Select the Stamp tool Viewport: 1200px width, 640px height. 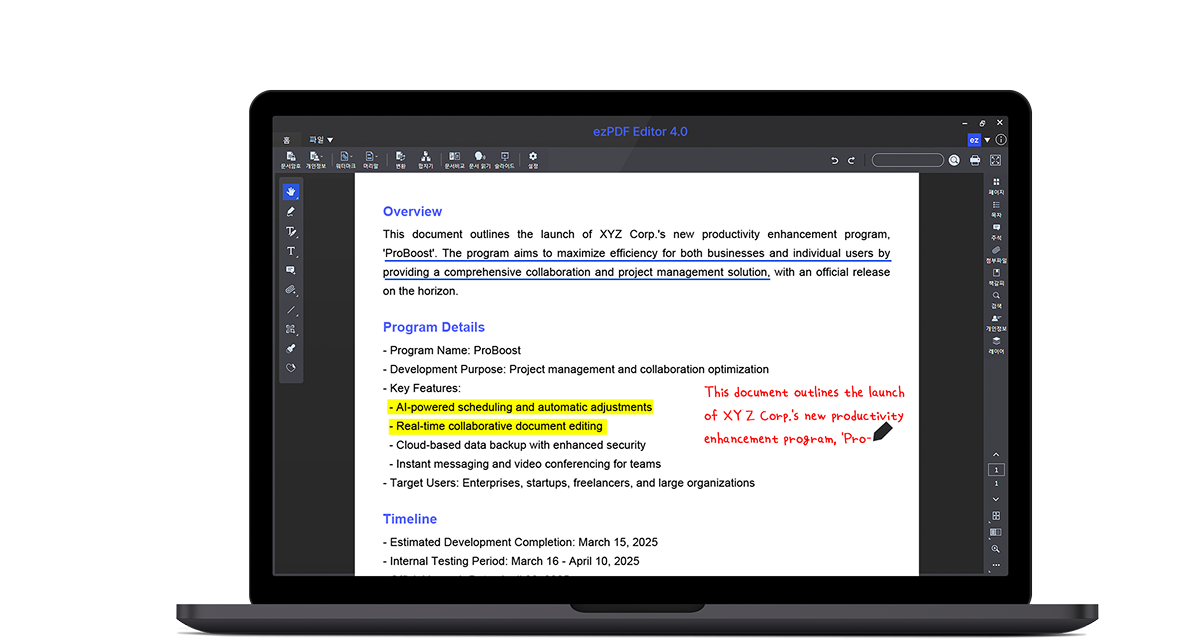291,348
